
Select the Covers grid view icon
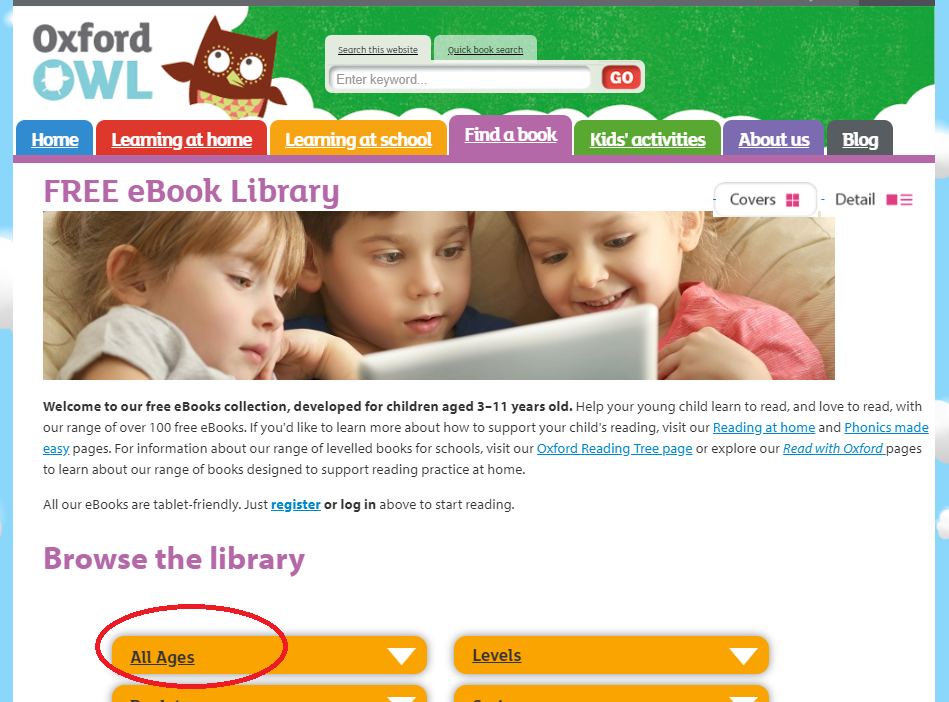[792, 200]
